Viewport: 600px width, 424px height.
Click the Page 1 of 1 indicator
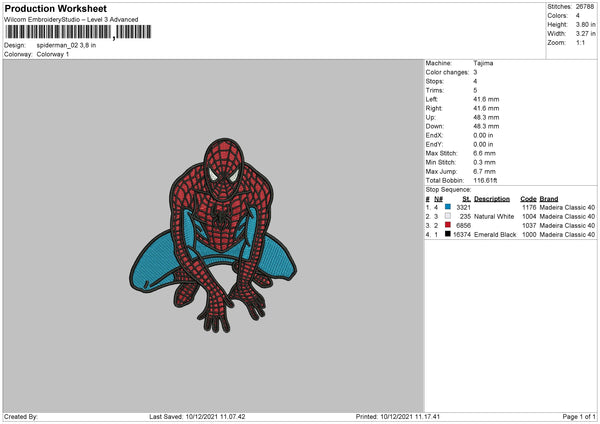click(579, 417)
